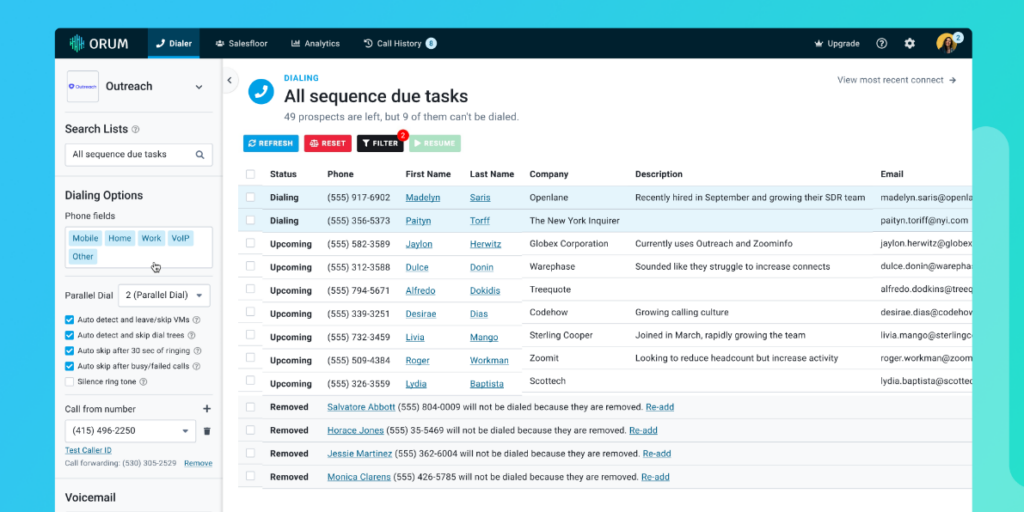Viewport: 1024px width, 512px height.
Task: Select the checkbox for Madelyn Saris row
Action: [250, 198]
